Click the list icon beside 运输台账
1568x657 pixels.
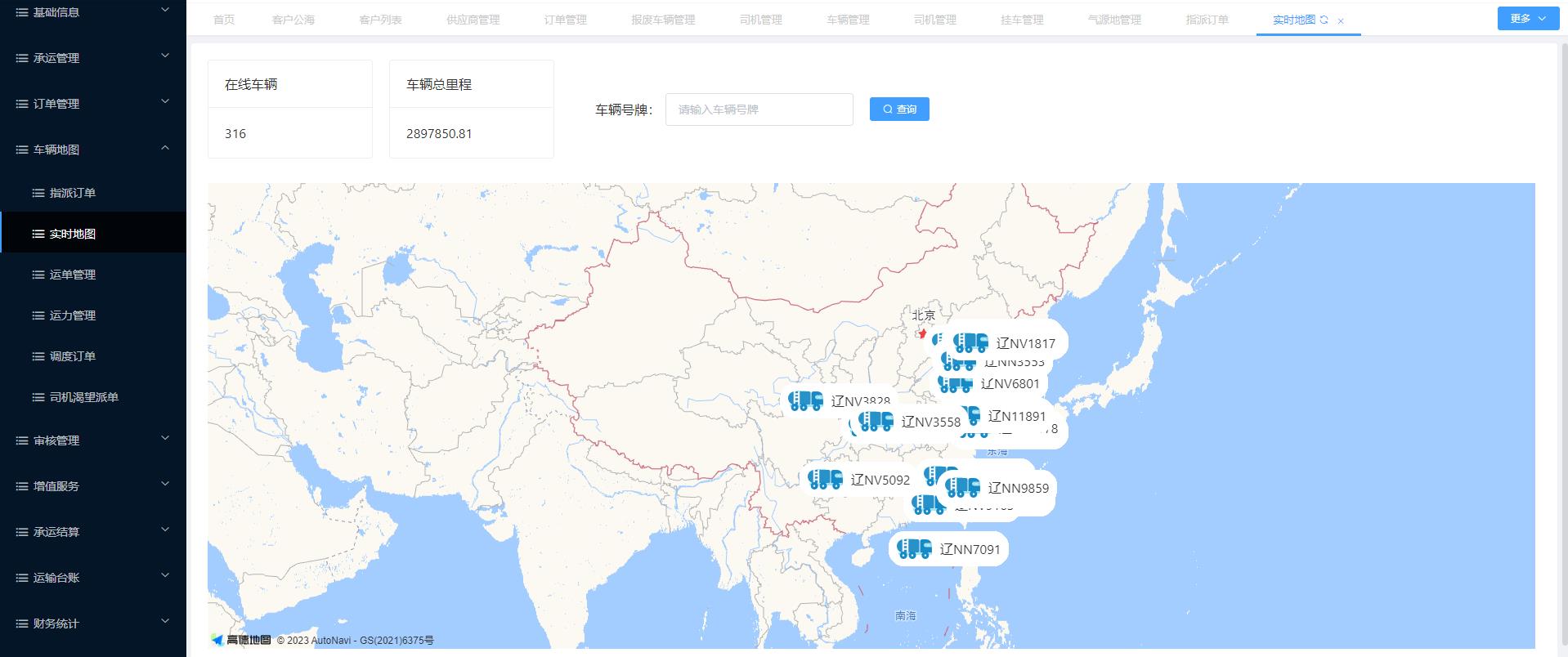pos(22,578)
